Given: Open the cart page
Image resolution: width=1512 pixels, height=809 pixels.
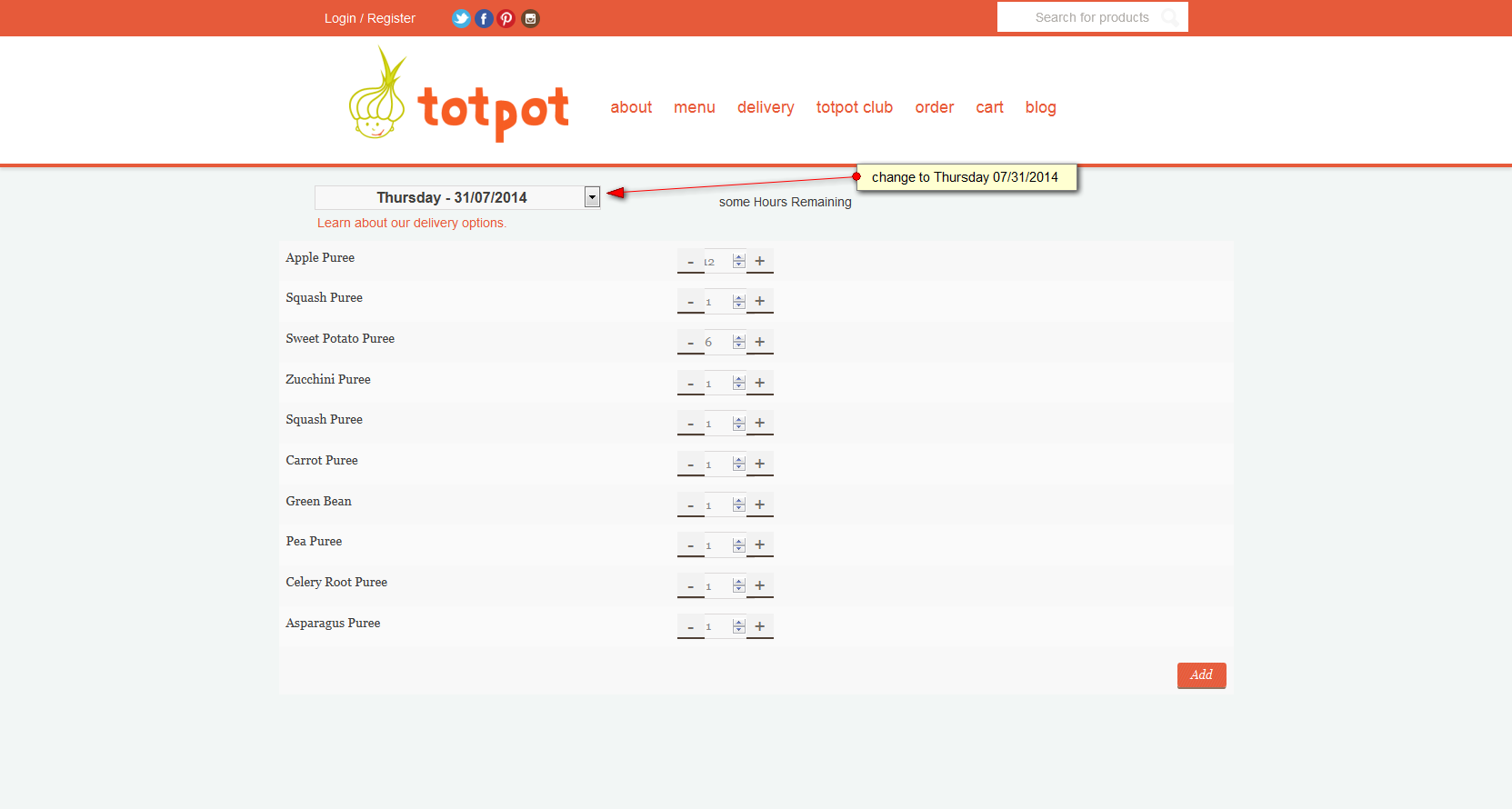Looking at the screenshot, I should (x=990, y=107).
